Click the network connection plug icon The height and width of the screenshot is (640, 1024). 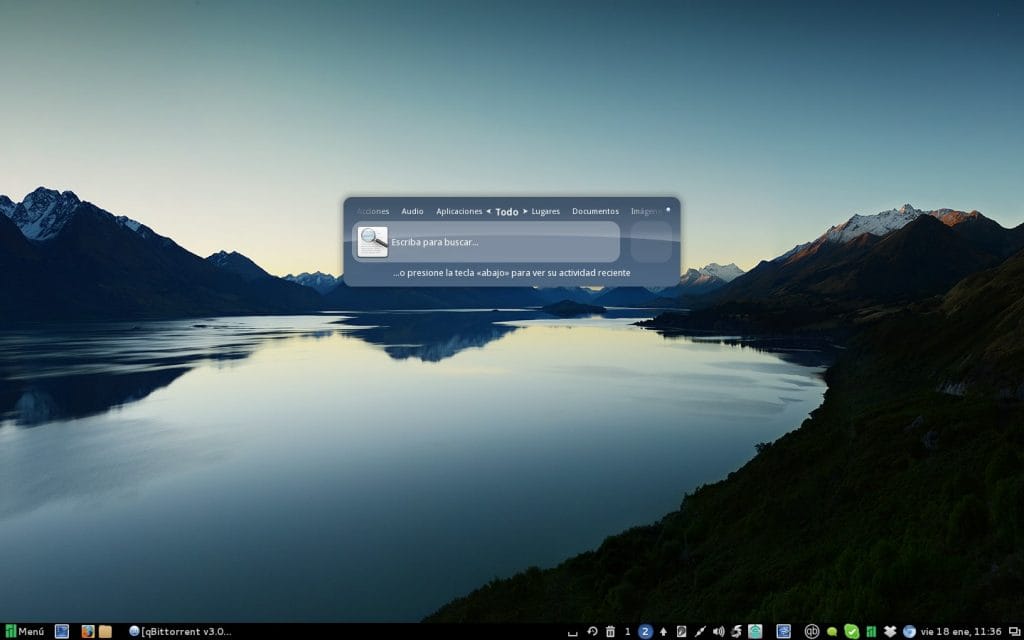[x=700, y=632]
